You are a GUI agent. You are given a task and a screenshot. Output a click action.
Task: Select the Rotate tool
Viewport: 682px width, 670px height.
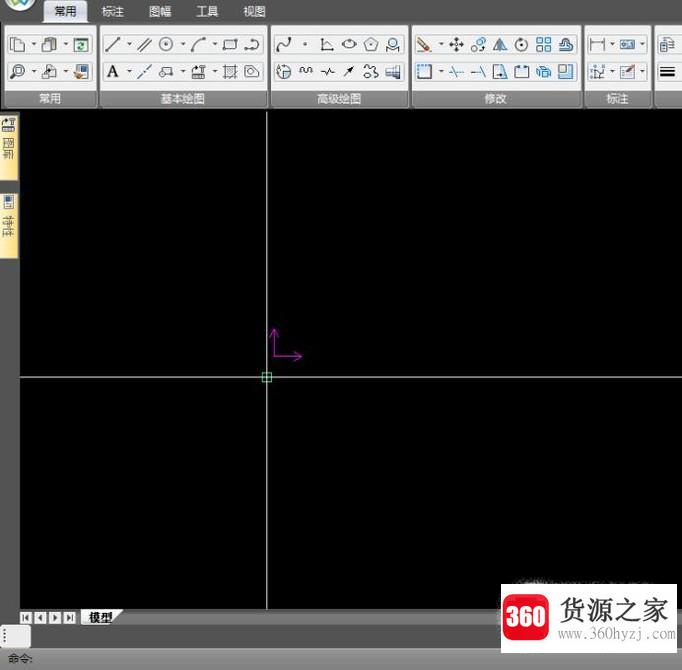click(x=522, y=44)
